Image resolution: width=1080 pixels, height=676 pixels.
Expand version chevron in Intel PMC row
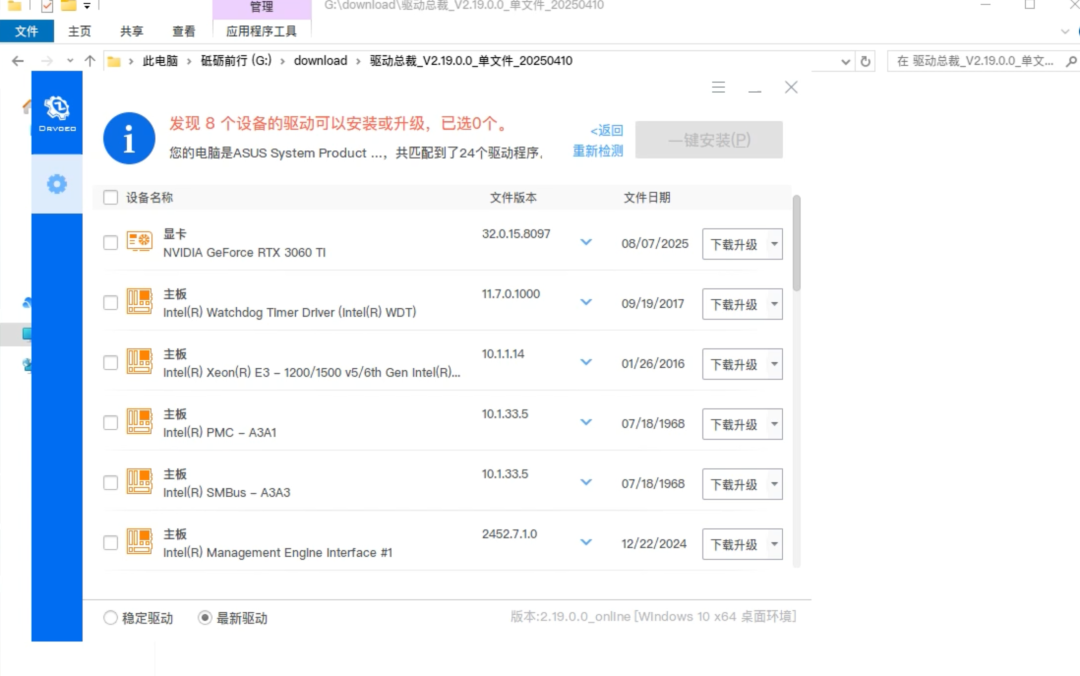[586, 422]
